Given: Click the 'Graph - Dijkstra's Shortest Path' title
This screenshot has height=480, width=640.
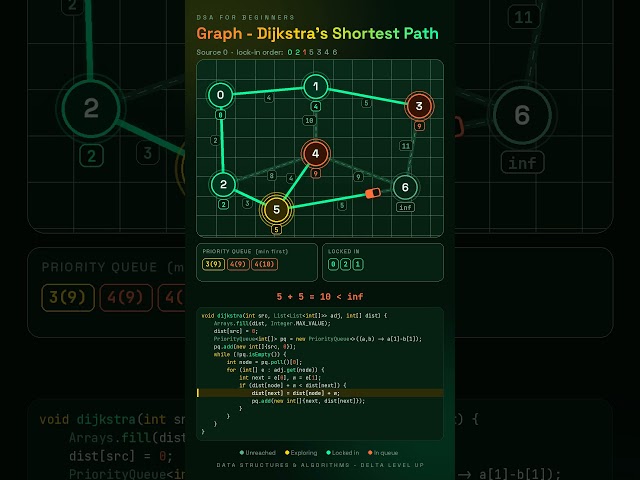Looking at the screenshot, I should (x=318, y=33).
